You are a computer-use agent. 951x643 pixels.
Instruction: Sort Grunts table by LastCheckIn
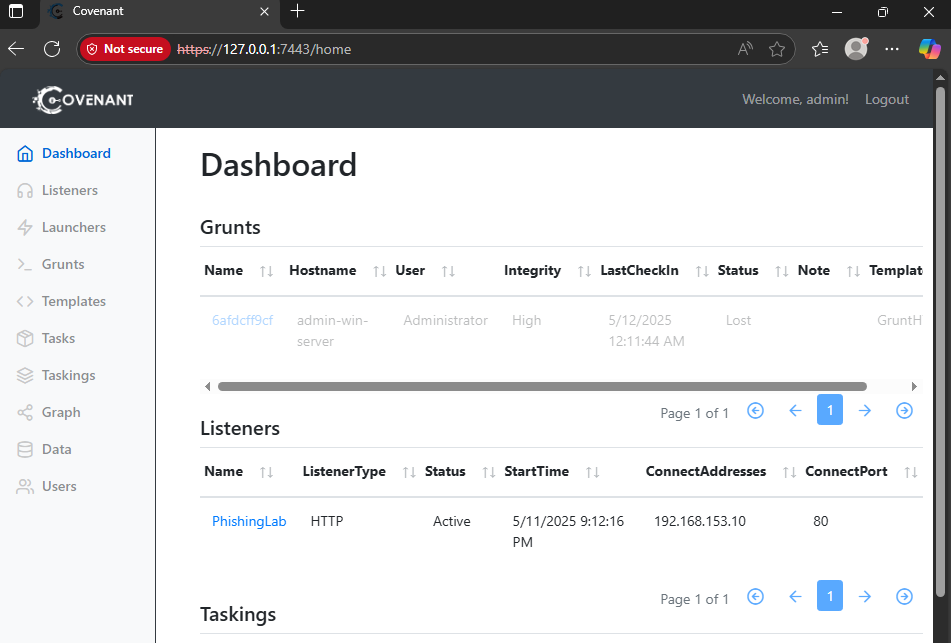702,271
